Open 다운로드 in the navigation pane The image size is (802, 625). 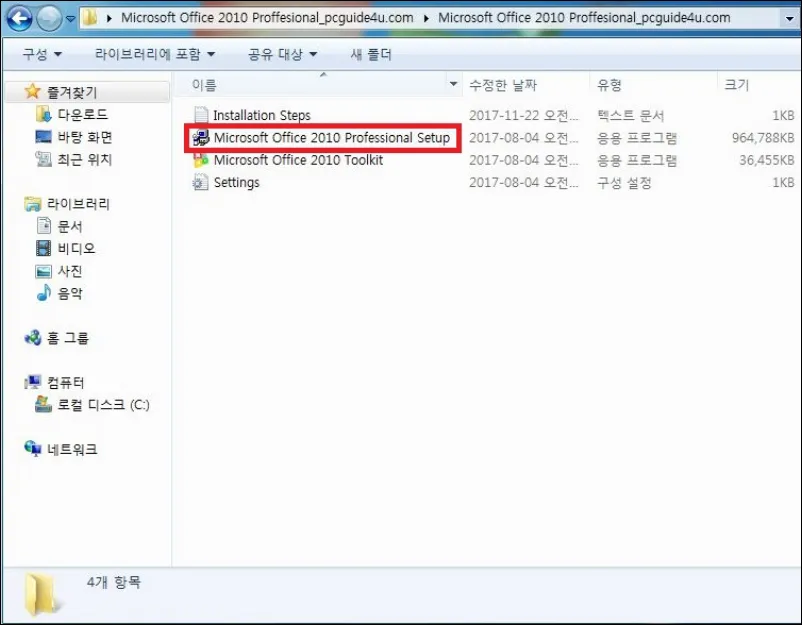[x=82, y=115]
